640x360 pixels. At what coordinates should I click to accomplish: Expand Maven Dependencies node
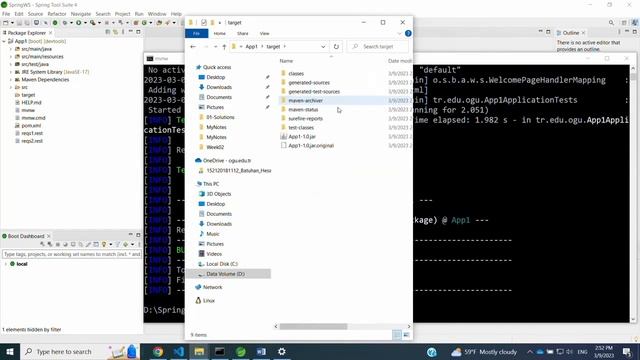click(11, 80)
